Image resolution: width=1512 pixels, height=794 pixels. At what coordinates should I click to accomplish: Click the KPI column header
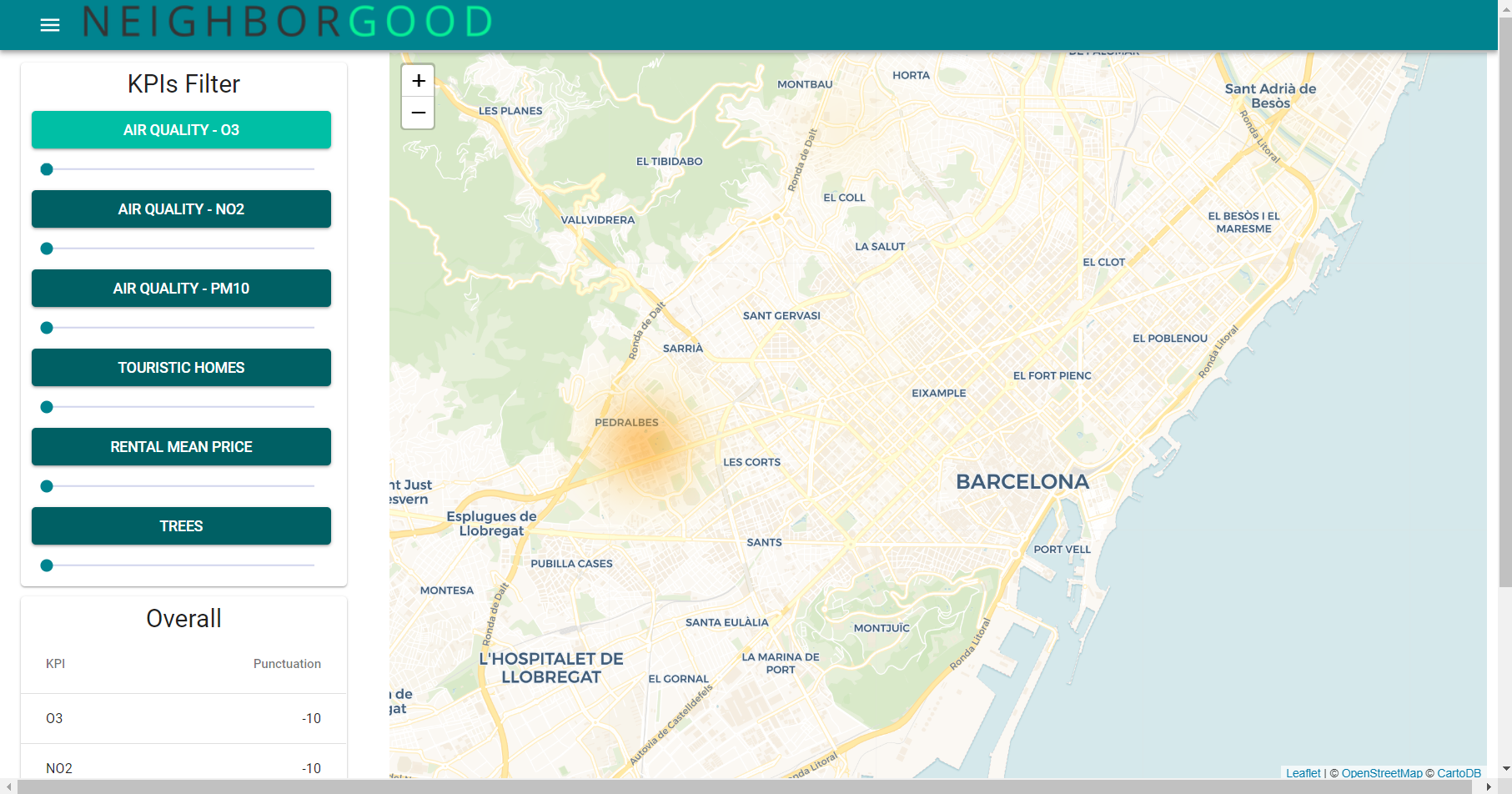click(55, 664)
